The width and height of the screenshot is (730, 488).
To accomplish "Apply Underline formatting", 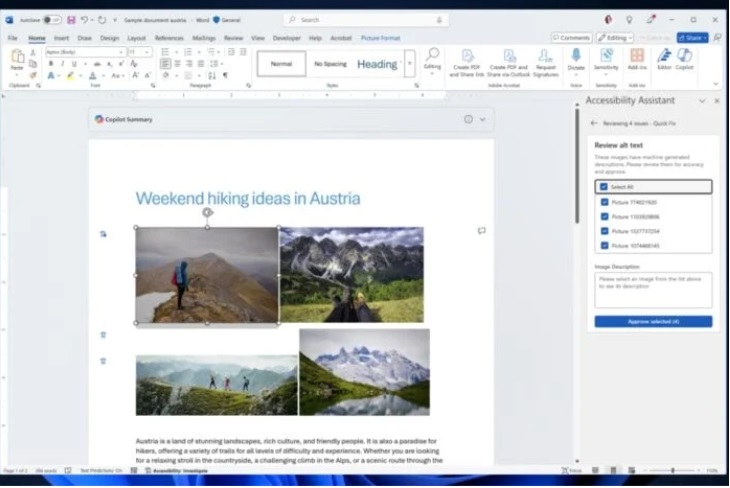I will 74,63.
